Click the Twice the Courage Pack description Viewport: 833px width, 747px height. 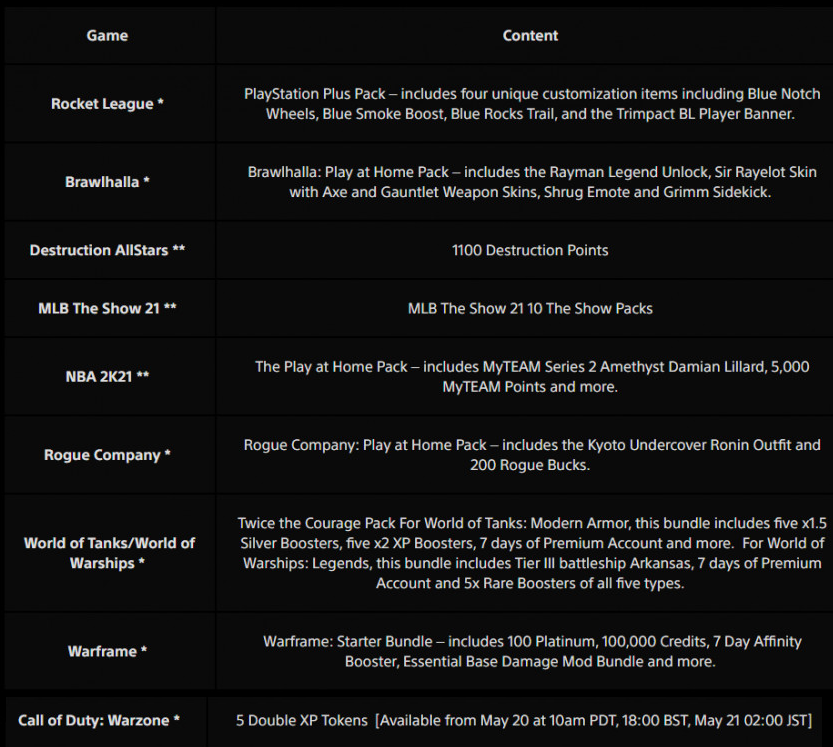tap(530, 553)
